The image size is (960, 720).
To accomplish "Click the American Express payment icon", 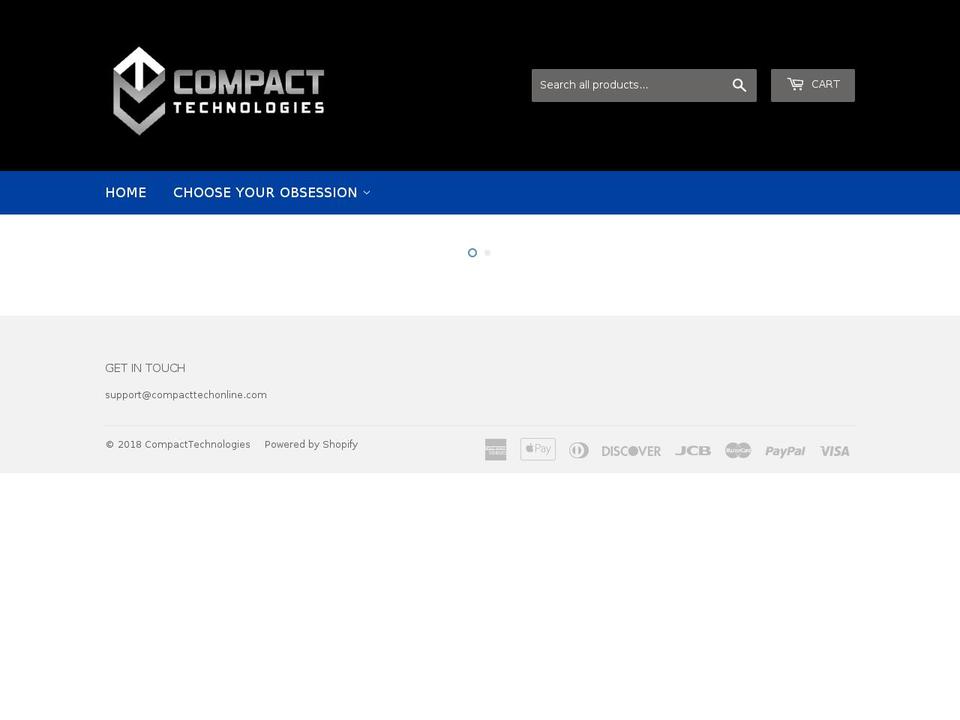I will pos(495,450).
